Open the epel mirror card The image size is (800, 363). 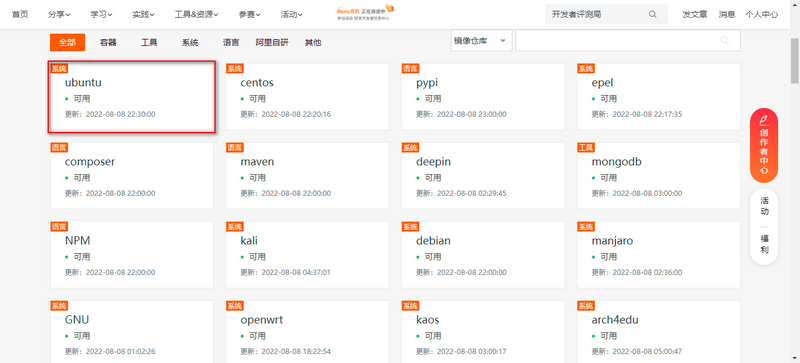pyautogui.click(x=659, y=97)
